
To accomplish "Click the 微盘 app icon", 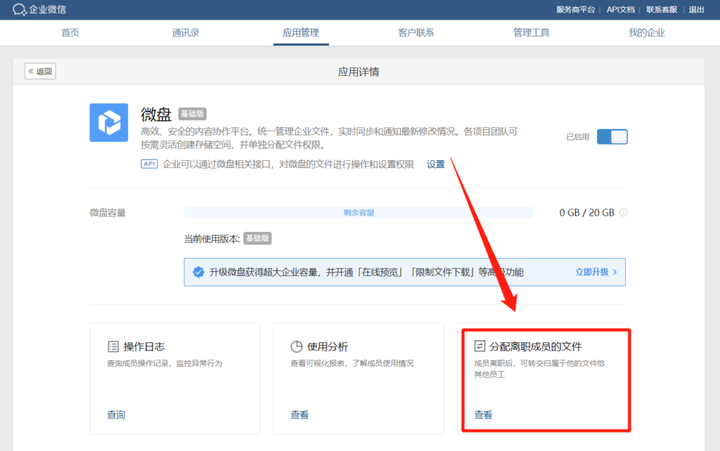I will point(109,123).
